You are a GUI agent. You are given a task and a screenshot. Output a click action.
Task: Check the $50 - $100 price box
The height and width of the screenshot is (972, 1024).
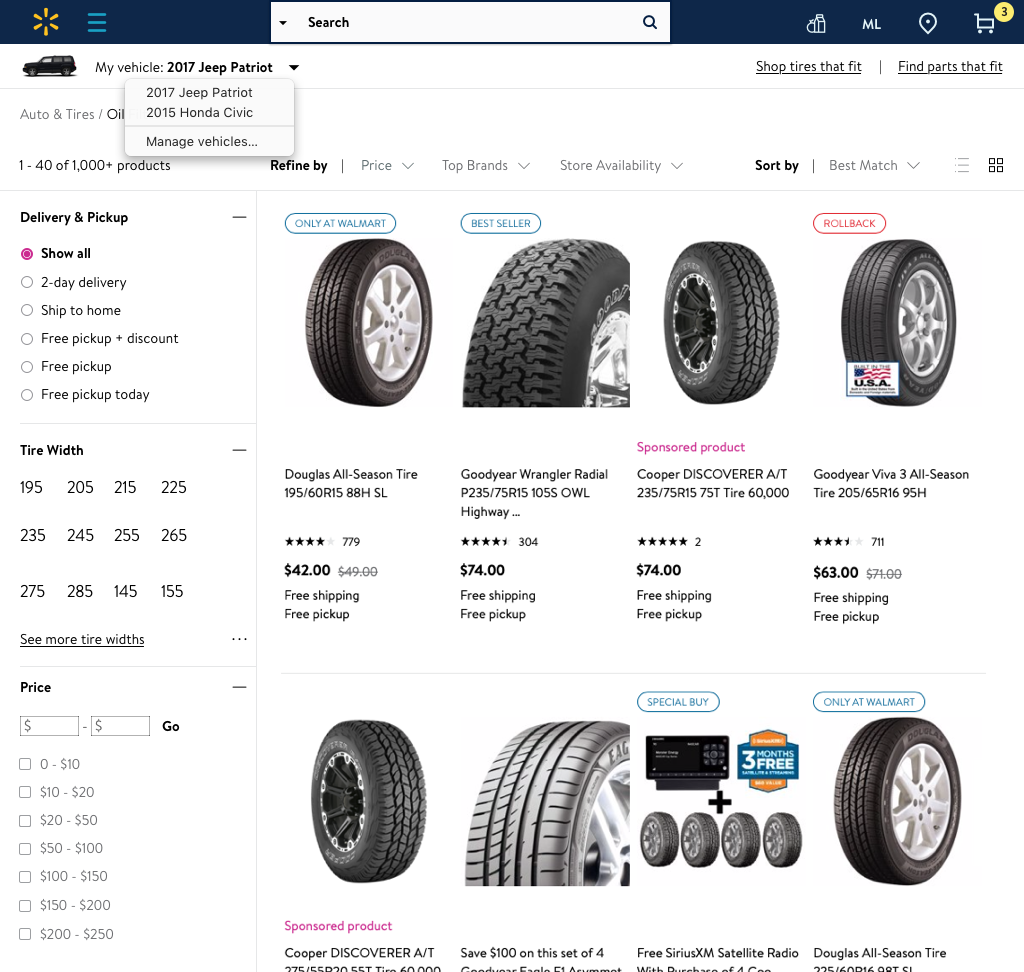[x=25, y=849]
